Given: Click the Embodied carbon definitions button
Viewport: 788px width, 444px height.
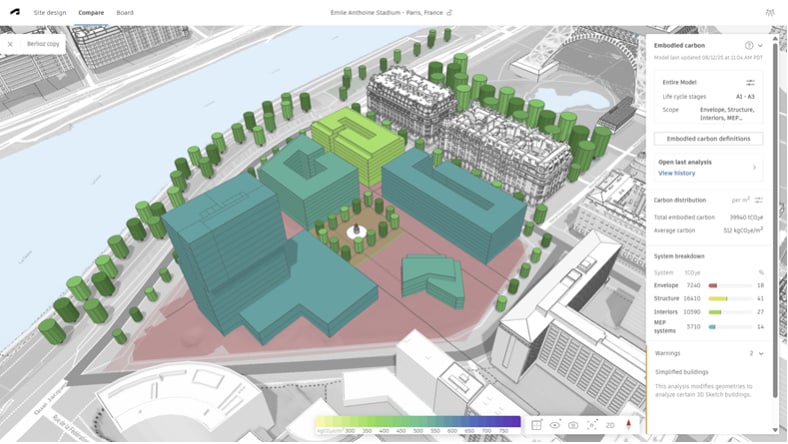Looking at the screenshot, I should coord(708,139).
